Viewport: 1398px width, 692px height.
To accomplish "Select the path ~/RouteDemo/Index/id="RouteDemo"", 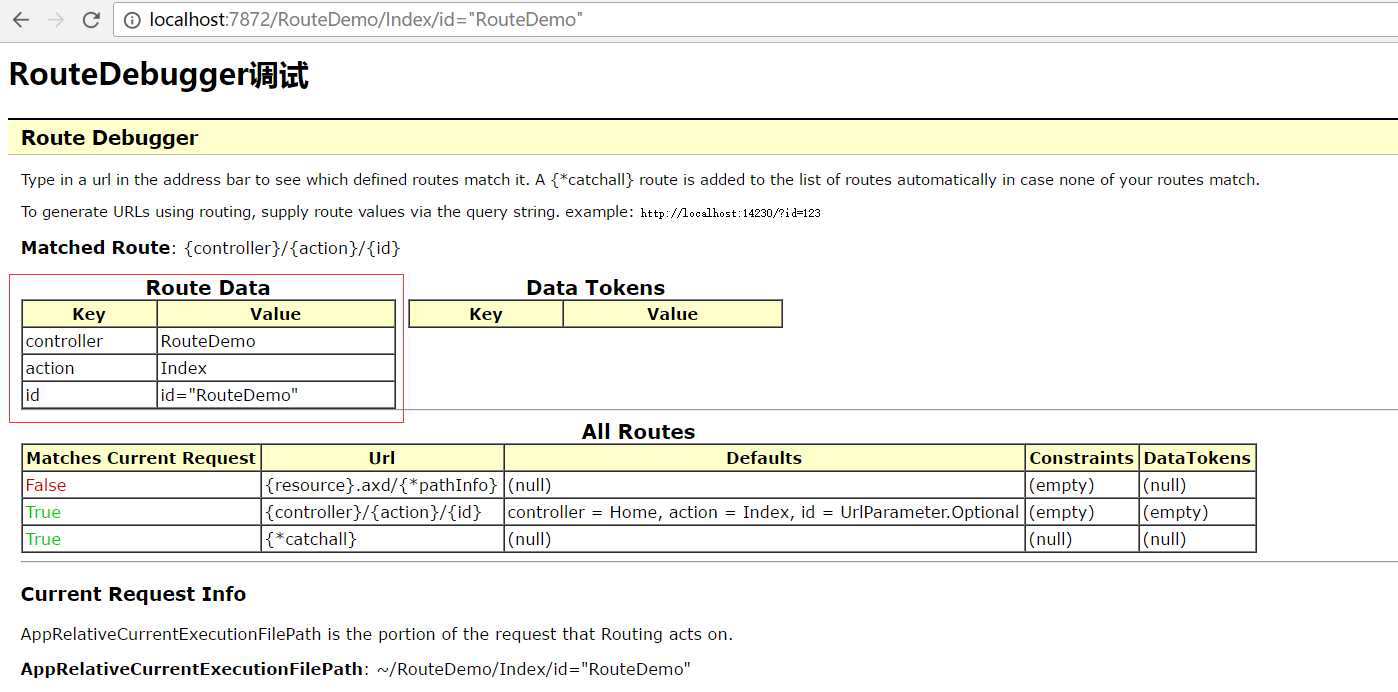I will tap(534, 669).
